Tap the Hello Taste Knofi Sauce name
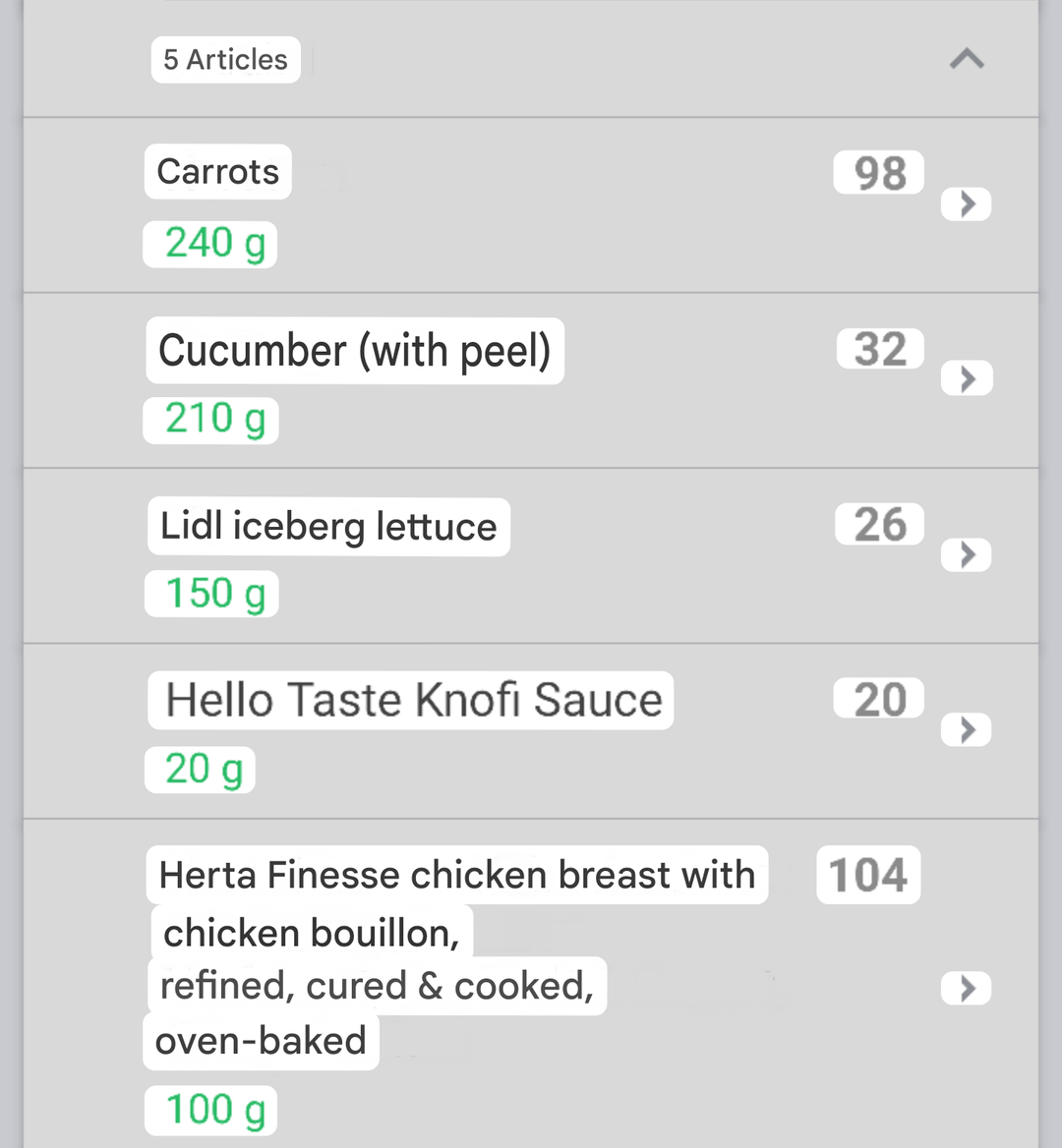 (x=412, y=701)
